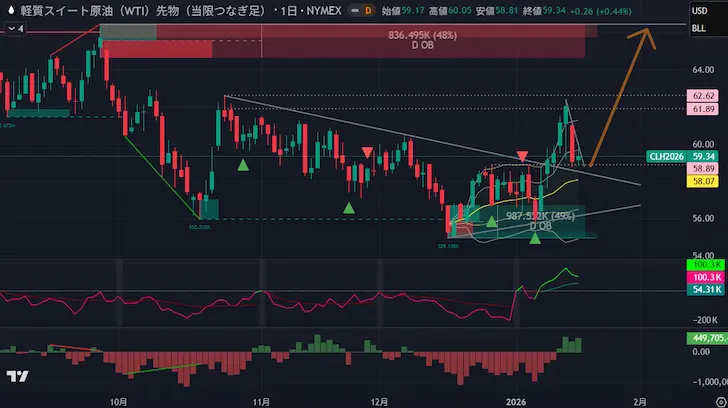Screen dimensions: 728x408
Task: Click the red symbol flag icon in header
Action: click(10, 11)
